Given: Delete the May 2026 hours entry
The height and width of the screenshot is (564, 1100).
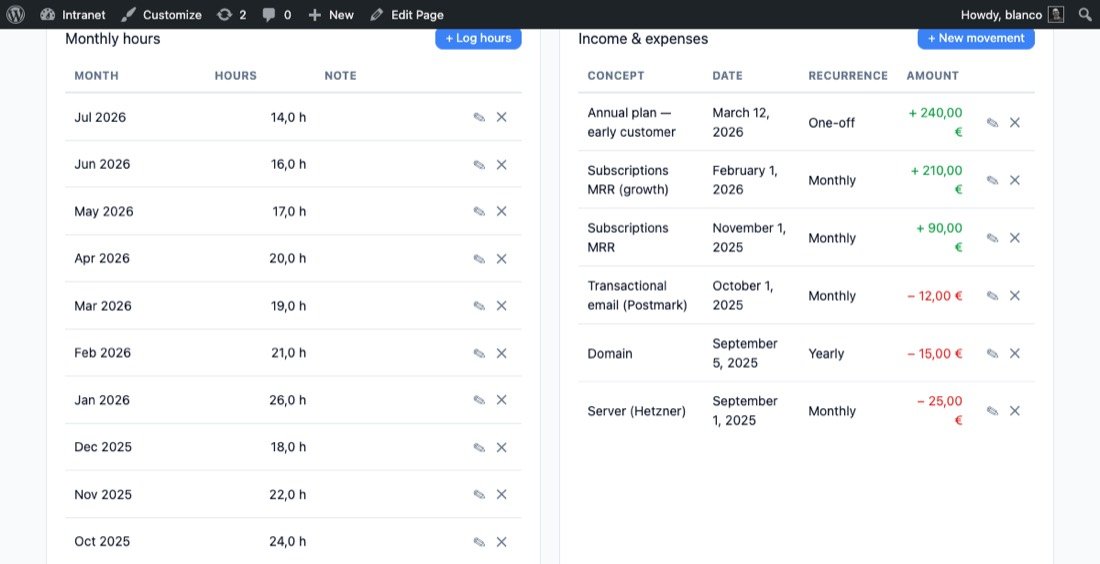Looking at the screenshot, I should [502, 211].
